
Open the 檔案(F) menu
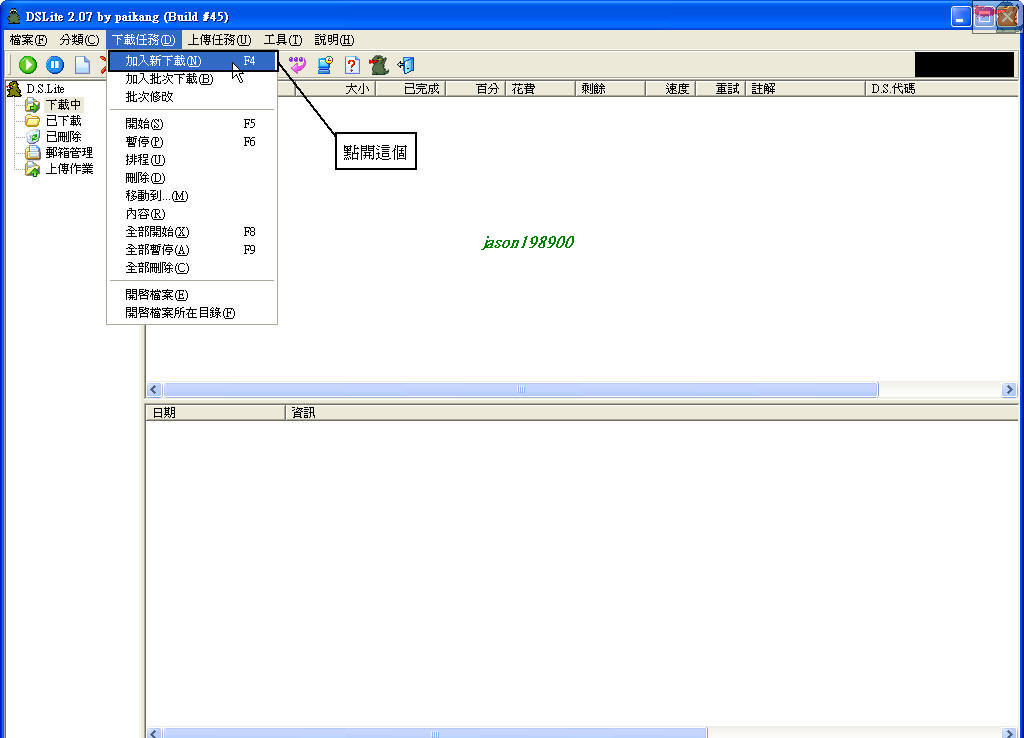[x=28, y=40]
